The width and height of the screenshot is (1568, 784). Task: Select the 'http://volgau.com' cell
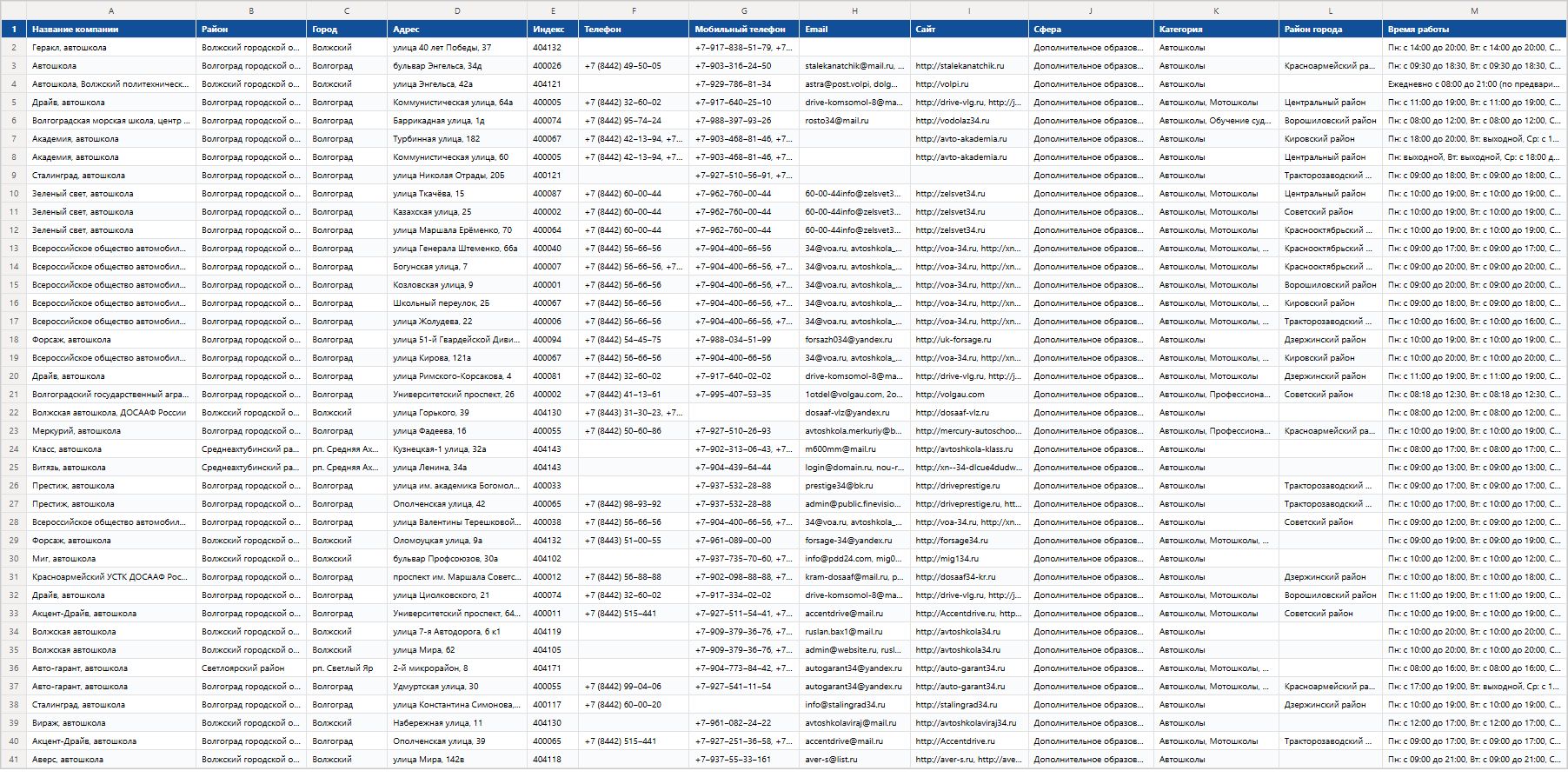click(969, 395)
